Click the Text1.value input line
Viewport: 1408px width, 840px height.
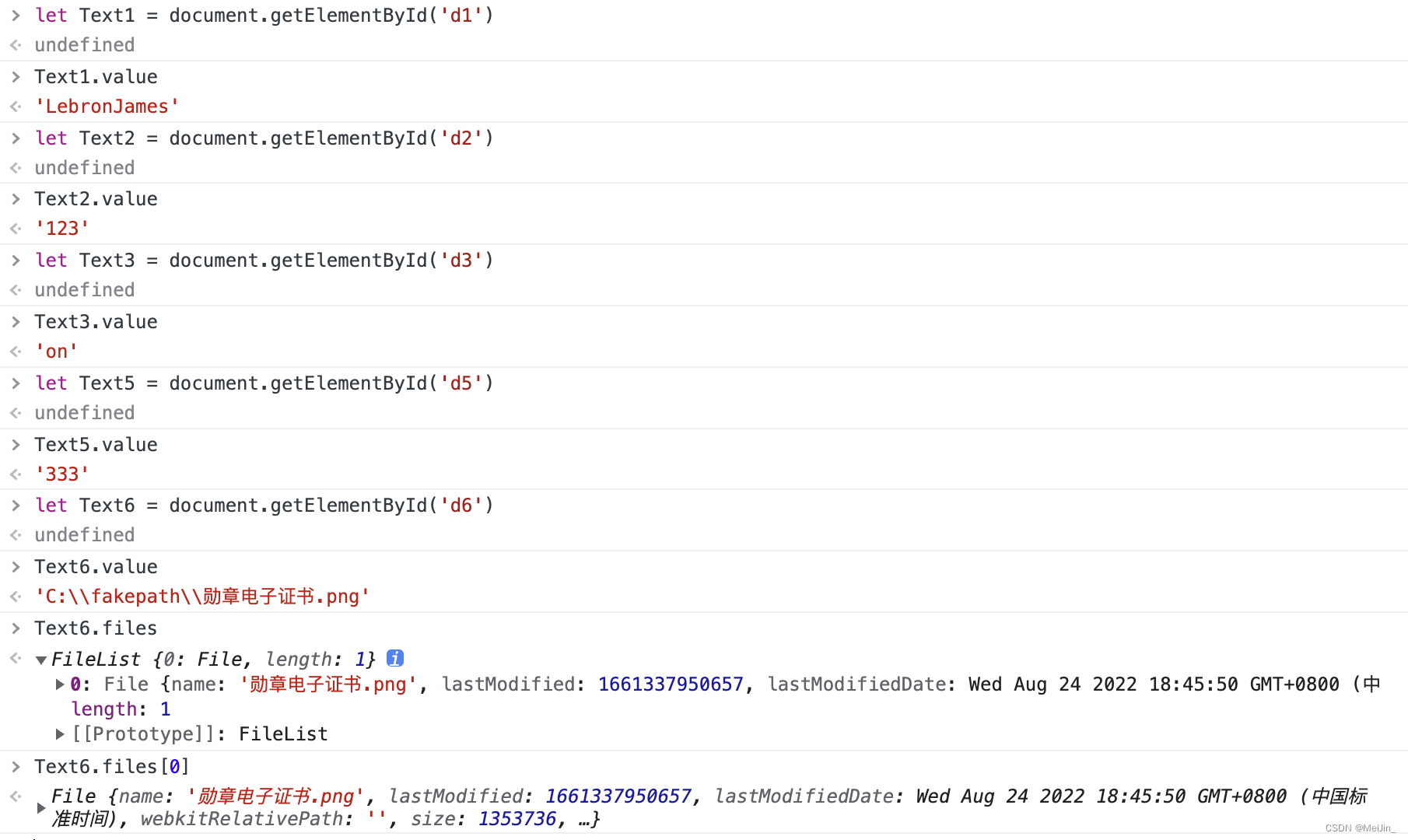96,77
